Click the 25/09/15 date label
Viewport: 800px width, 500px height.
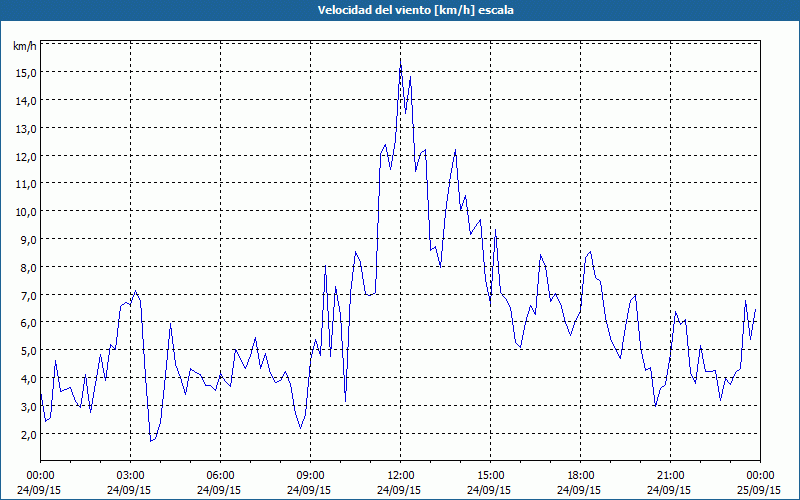[x=759, y=490]
